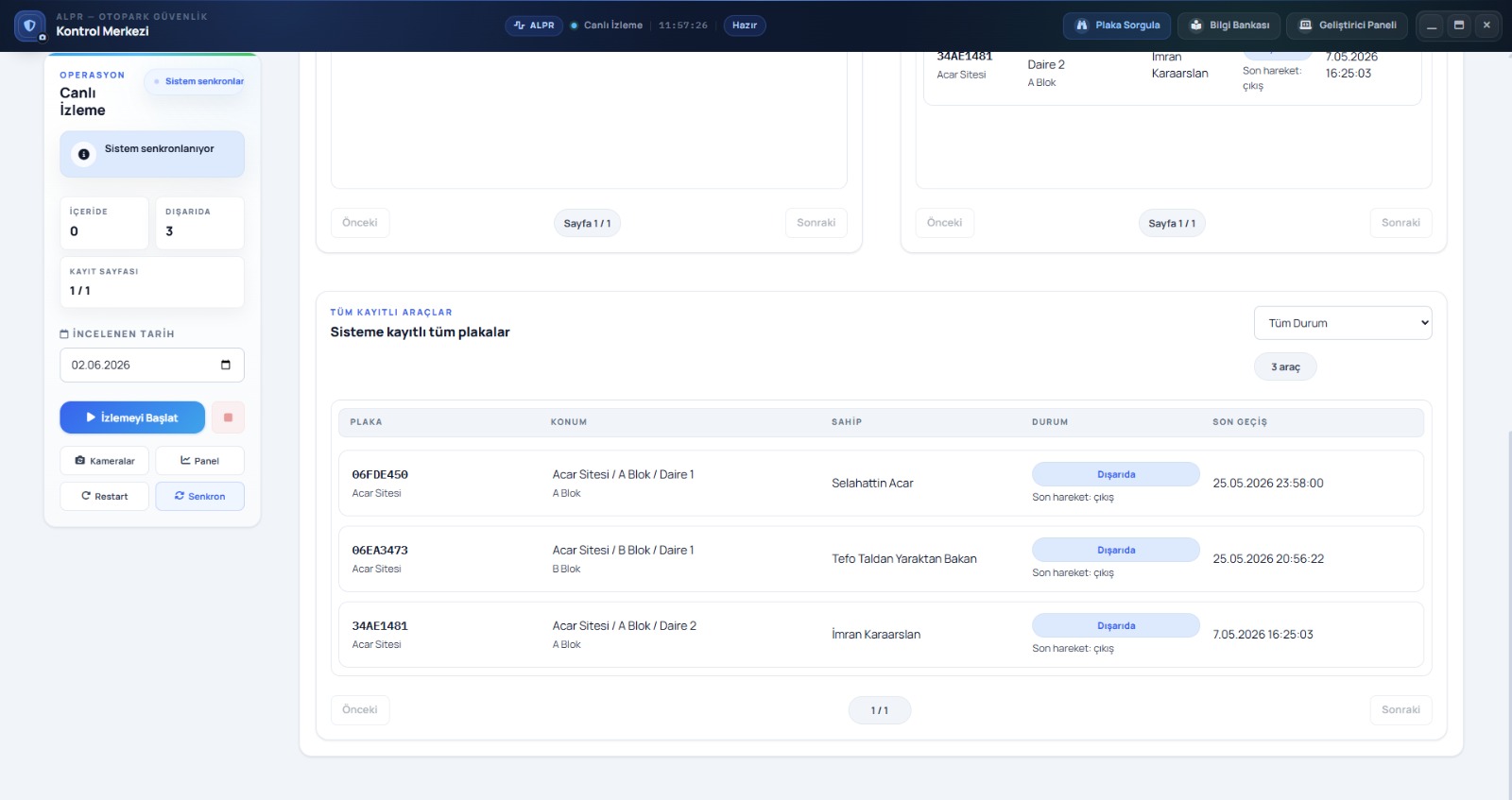Click Sistem senkronlanıyor status pill
This screenshot has width=1512, height=800.
pos(196,81)
